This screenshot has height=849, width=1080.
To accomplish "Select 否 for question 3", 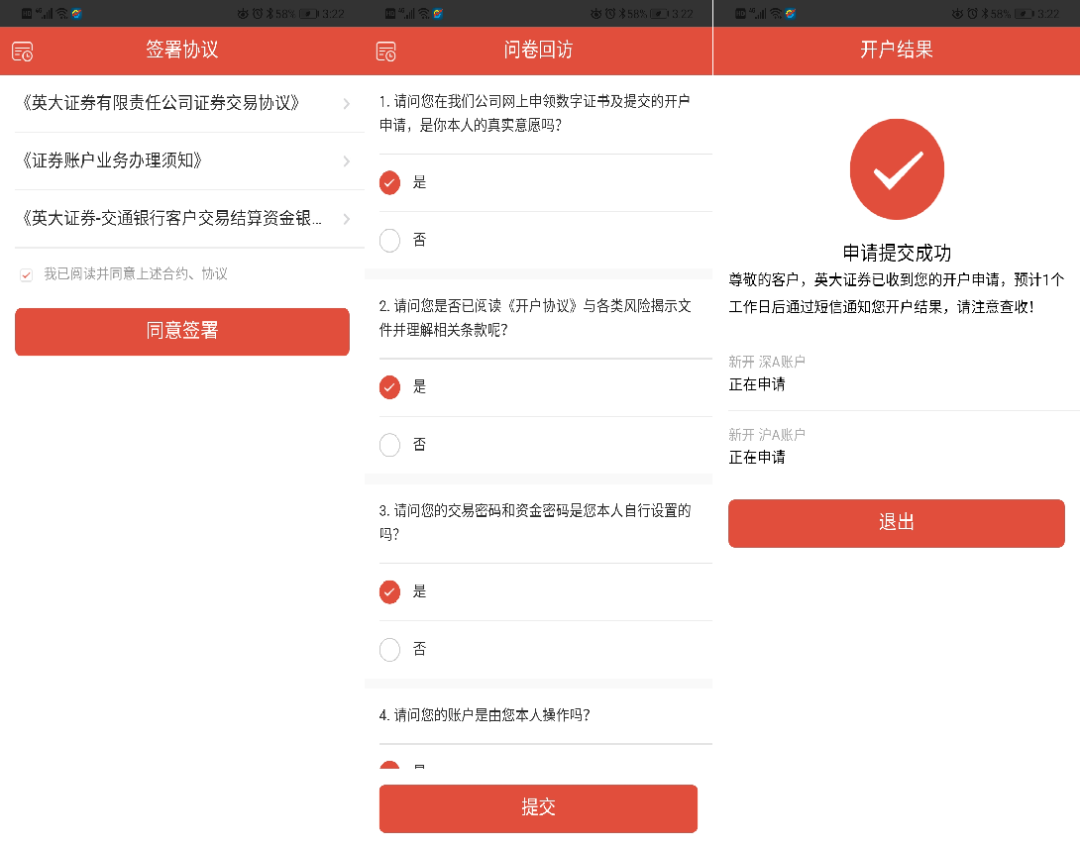I will tap(390, 649).
